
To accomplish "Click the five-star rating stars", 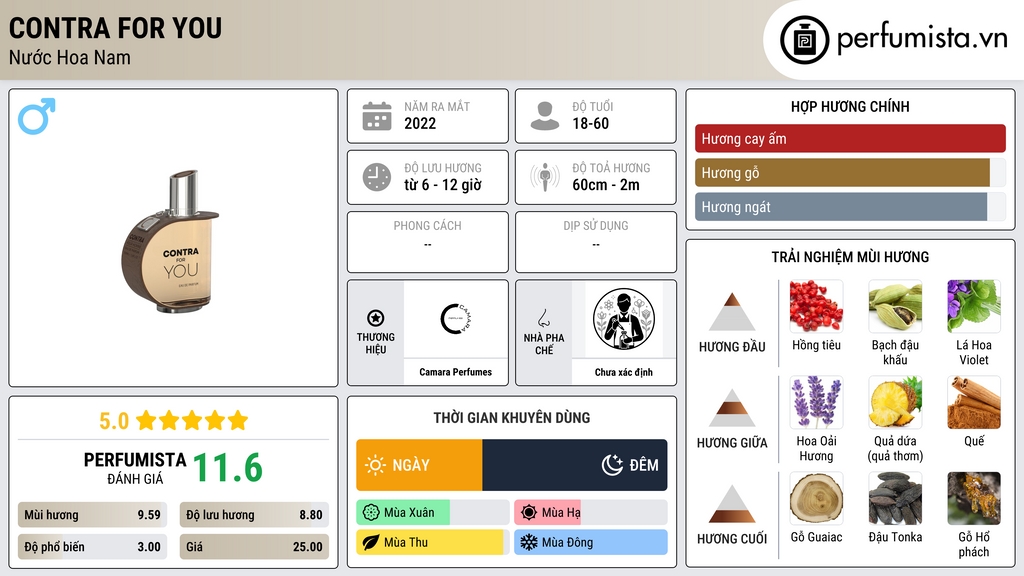I will point(192,420).
